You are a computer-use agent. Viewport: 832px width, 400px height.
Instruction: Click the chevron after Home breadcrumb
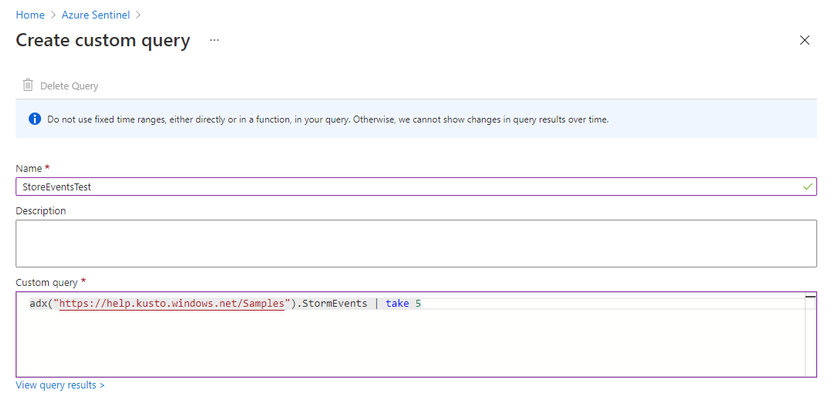(53, 15)
